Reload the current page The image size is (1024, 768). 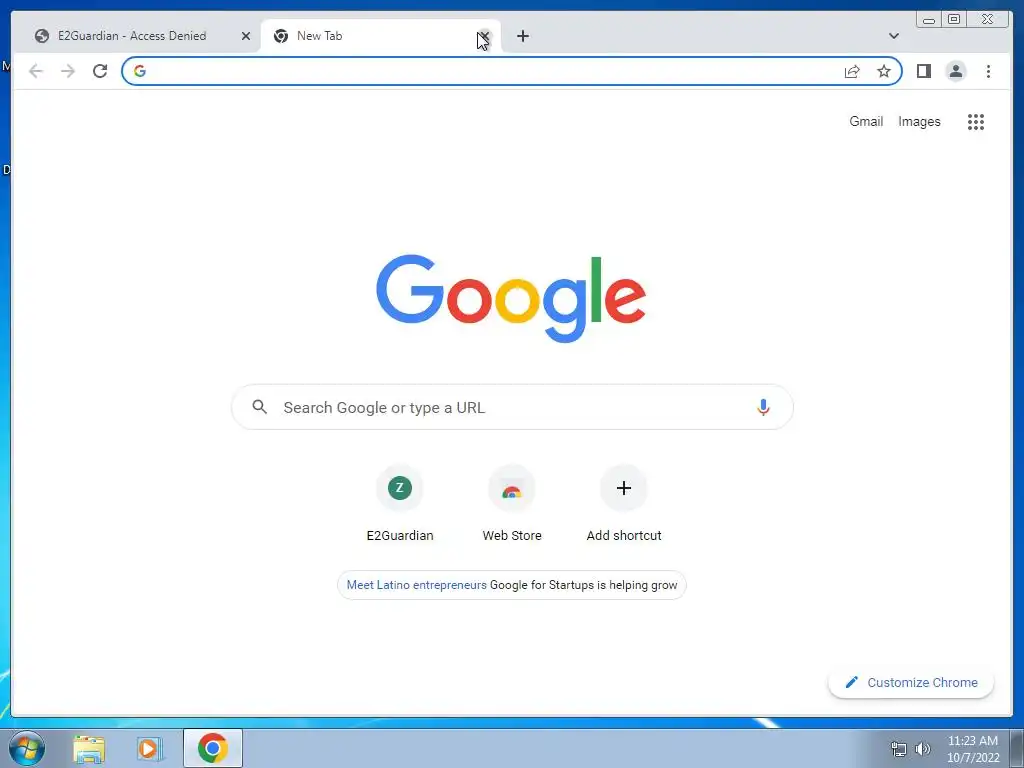[100, 71]
